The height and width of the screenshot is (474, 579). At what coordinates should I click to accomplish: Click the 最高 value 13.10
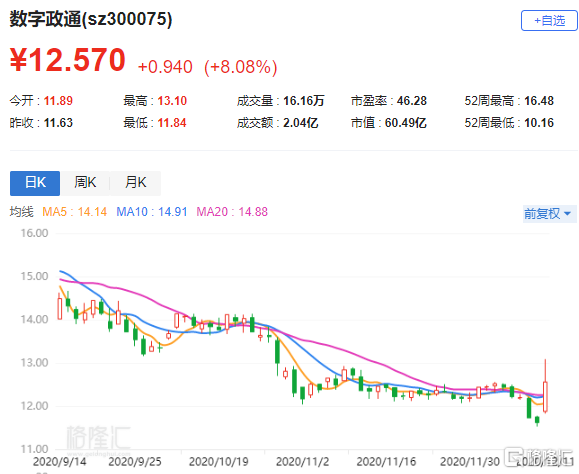172,101
